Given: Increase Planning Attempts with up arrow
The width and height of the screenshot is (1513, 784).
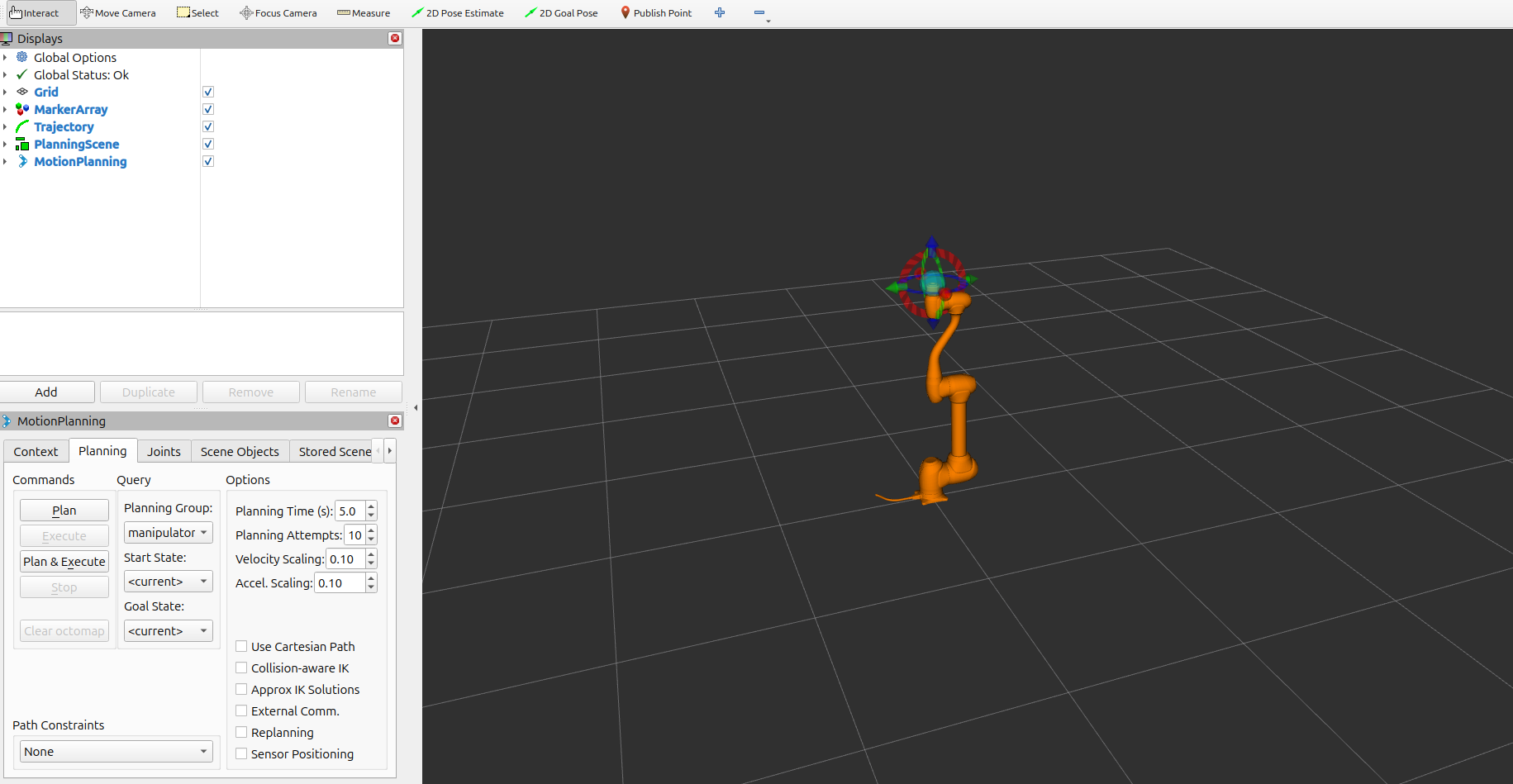Looking at the screenshot, I should click(371, 530).
